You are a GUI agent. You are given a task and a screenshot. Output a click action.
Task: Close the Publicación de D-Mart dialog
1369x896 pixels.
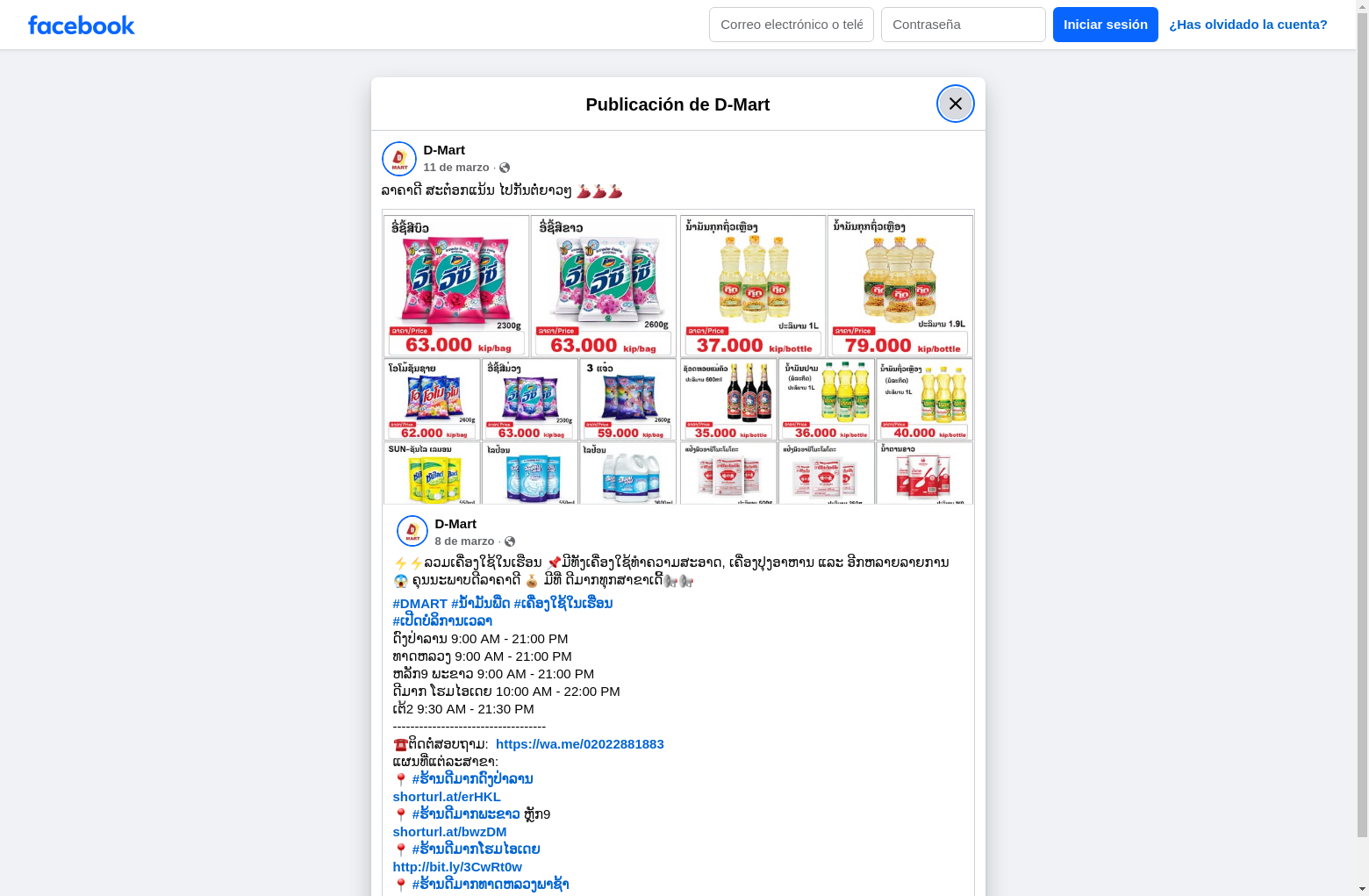click(956, 104)
